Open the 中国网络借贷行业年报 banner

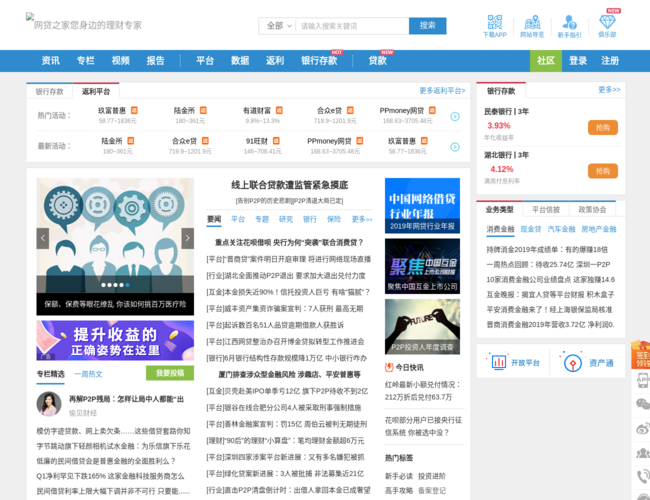[422, 206]
